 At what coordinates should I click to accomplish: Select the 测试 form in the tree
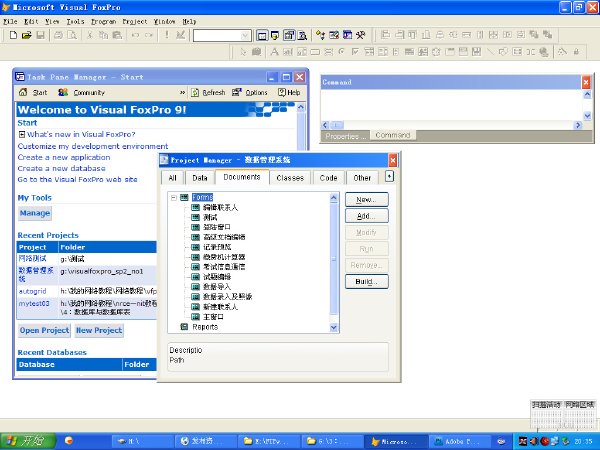click(210, 217)
